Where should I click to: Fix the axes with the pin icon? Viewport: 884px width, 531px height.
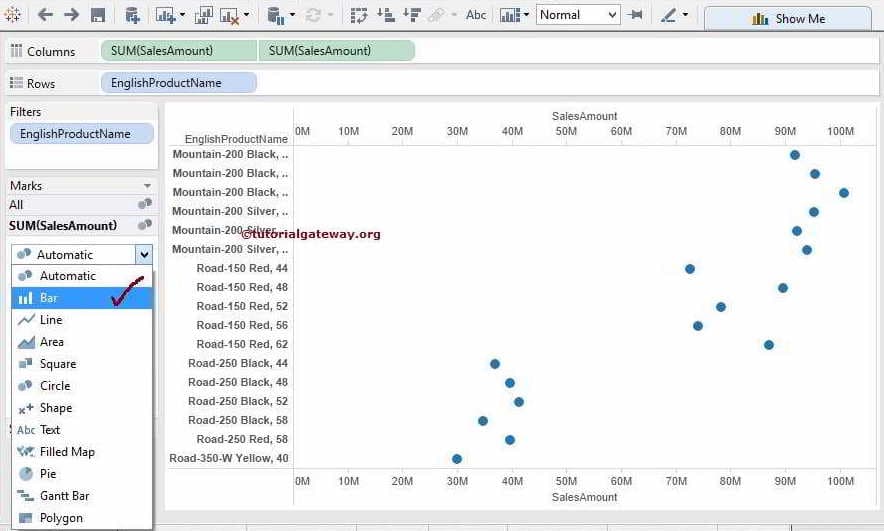pyautogui.click(x=636, y=15)
